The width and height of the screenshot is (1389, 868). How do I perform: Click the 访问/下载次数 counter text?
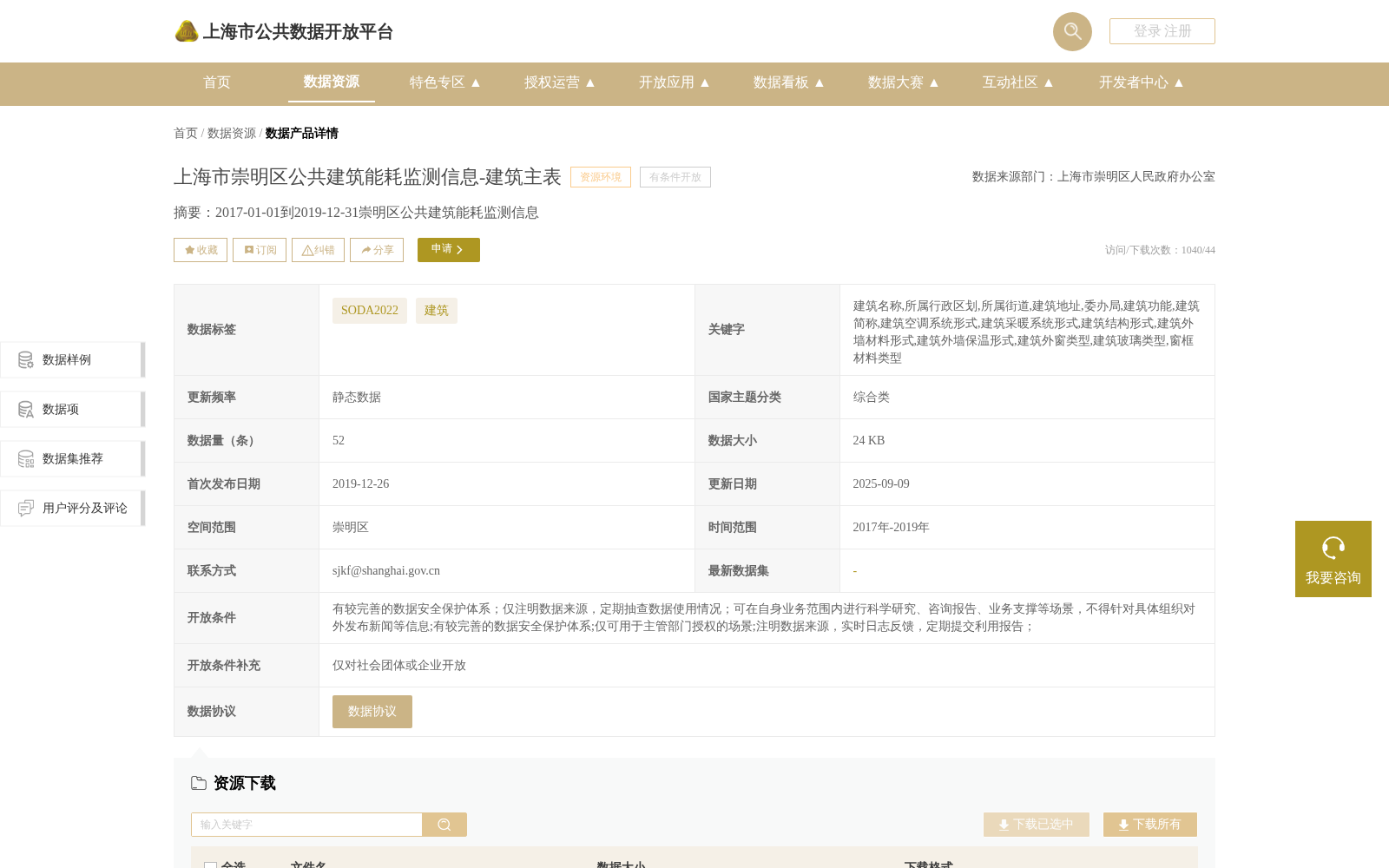point(1160,250)
